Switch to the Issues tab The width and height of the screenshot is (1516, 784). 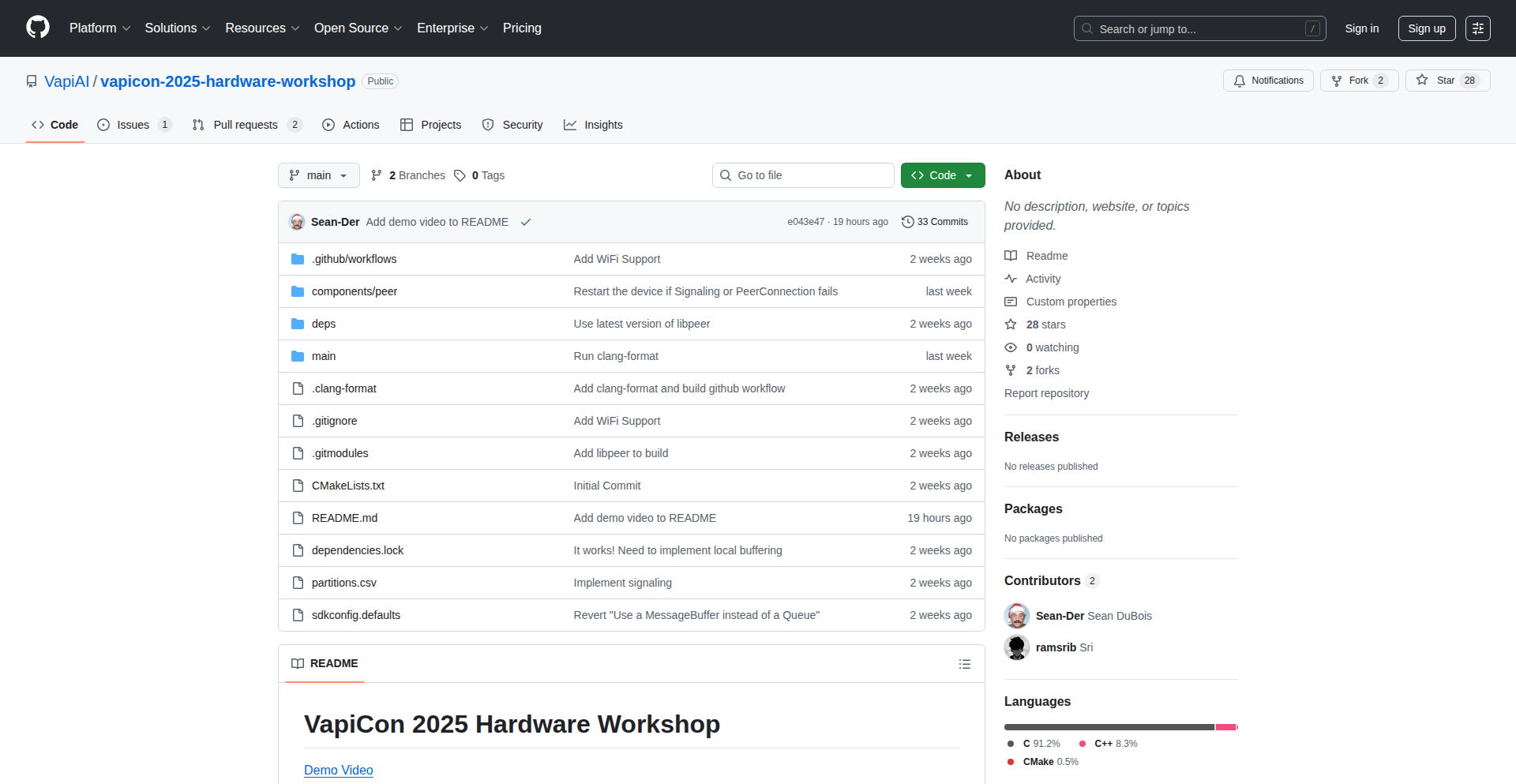(x=133, y=125)
